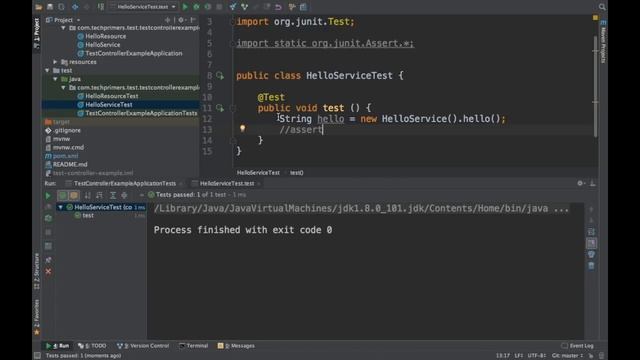Click the VCS Update Project icon
Viewport: 640px width, 360px height.
[x=233, y=7]
